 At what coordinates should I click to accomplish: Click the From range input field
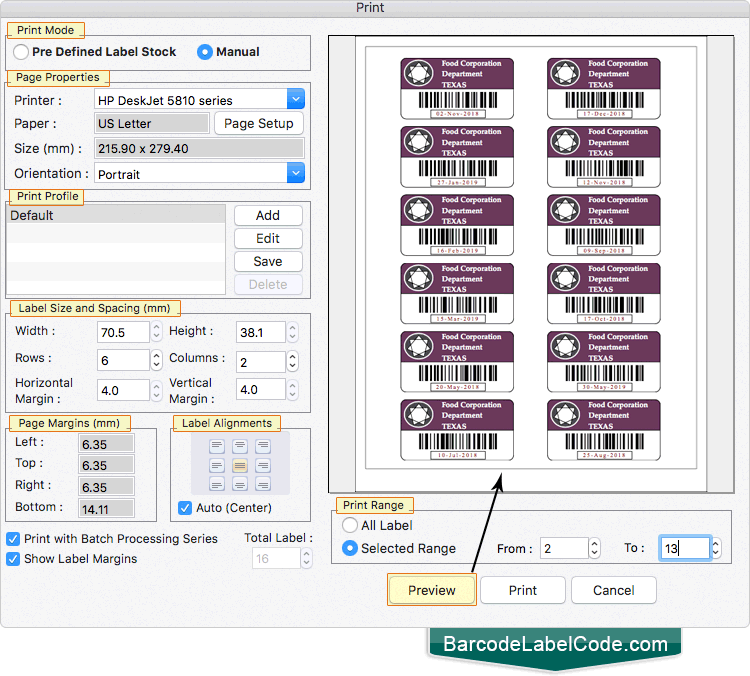click(x=564, y=548)
